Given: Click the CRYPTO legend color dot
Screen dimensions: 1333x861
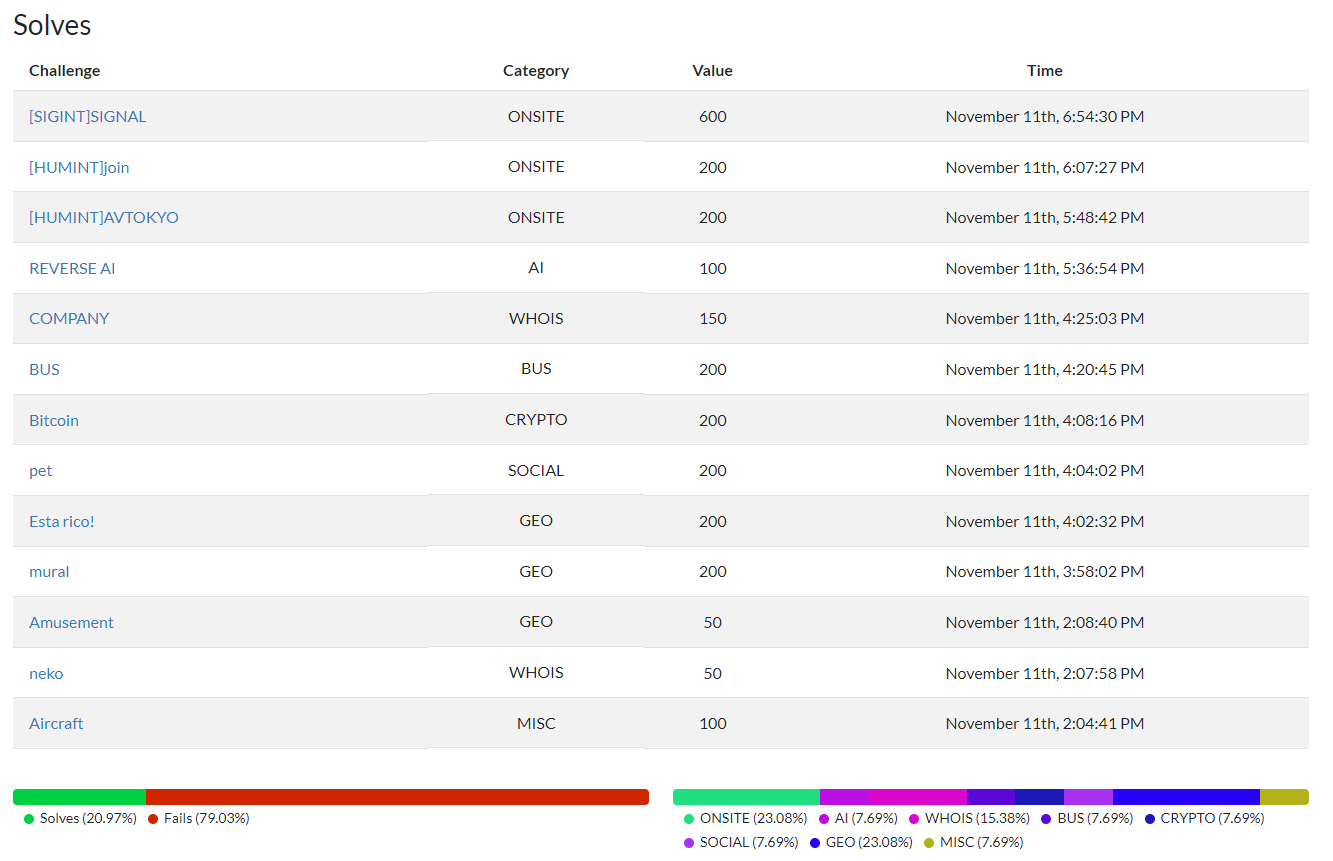Looking at the screenshot, I should (x=1150, y=819).
